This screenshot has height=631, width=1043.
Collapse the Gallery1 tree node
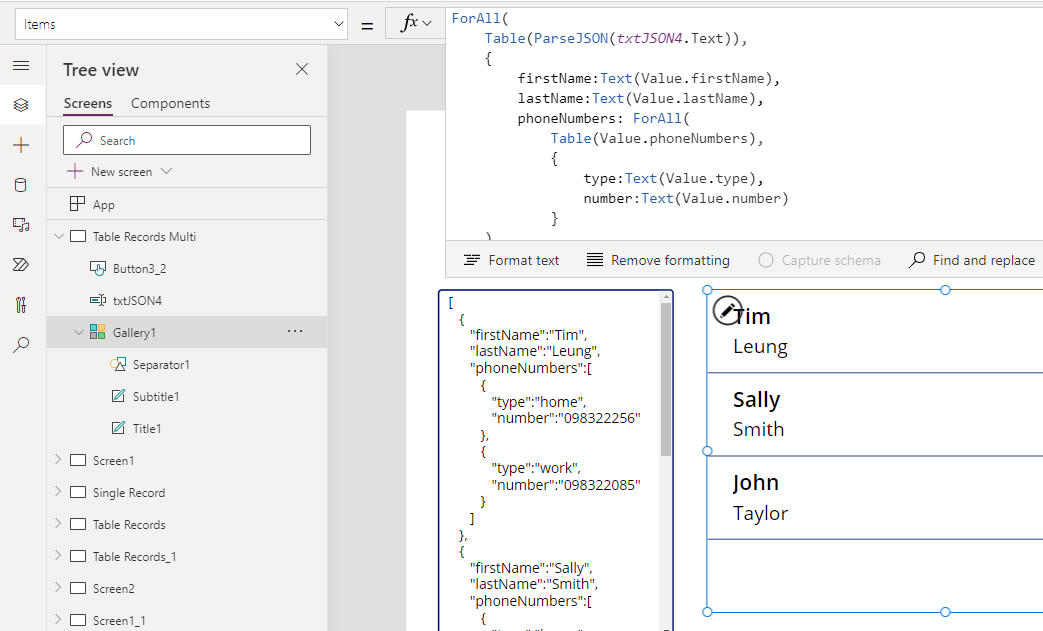pyautogui.click(x=79, y=332)
